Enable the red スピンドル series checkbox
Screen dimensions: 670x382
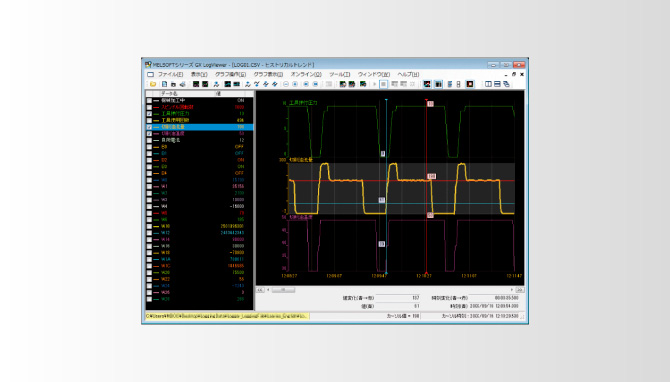(149, 107)
